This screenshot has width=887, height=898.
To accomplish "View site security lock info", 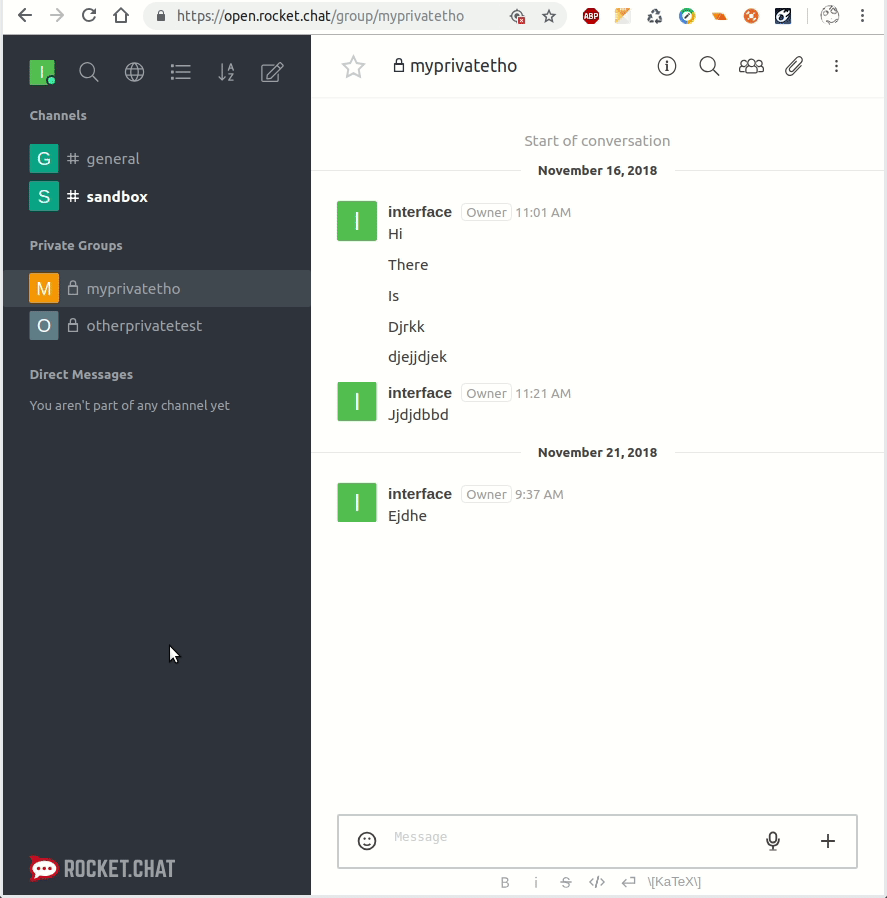I will pos(161,16).
